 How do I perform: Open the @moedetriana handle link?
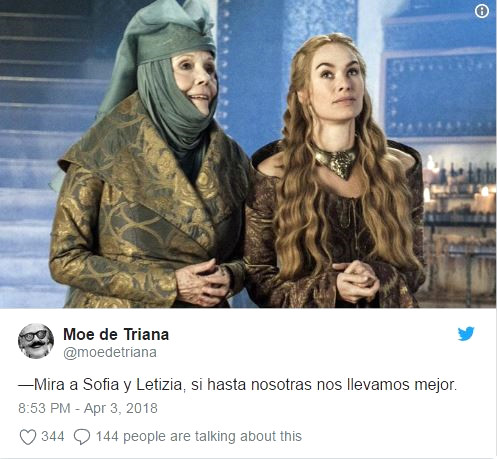[x=110, y=352]
